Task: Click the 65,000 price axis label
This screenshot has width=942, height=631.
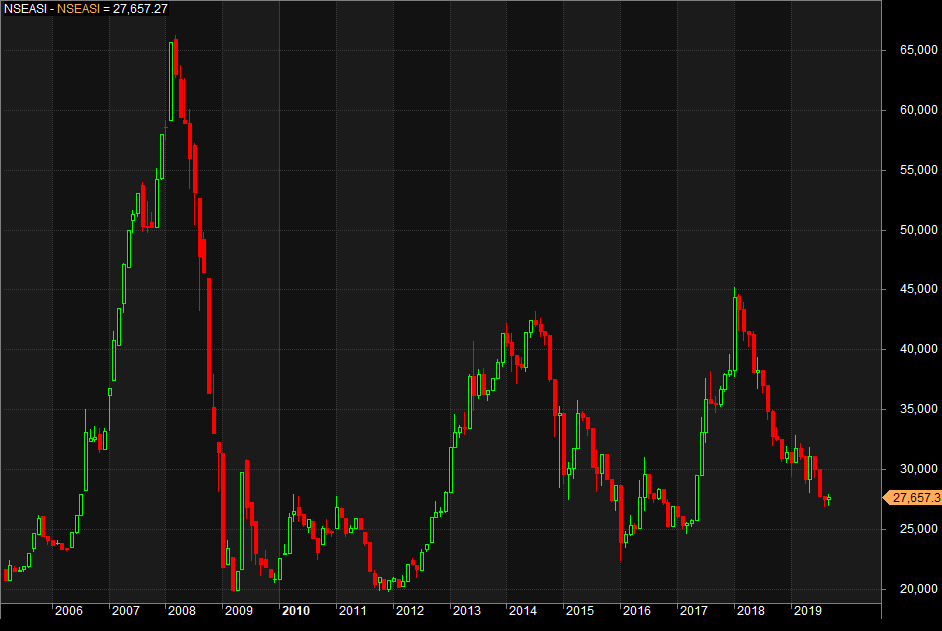Action: tap(918, 50)
